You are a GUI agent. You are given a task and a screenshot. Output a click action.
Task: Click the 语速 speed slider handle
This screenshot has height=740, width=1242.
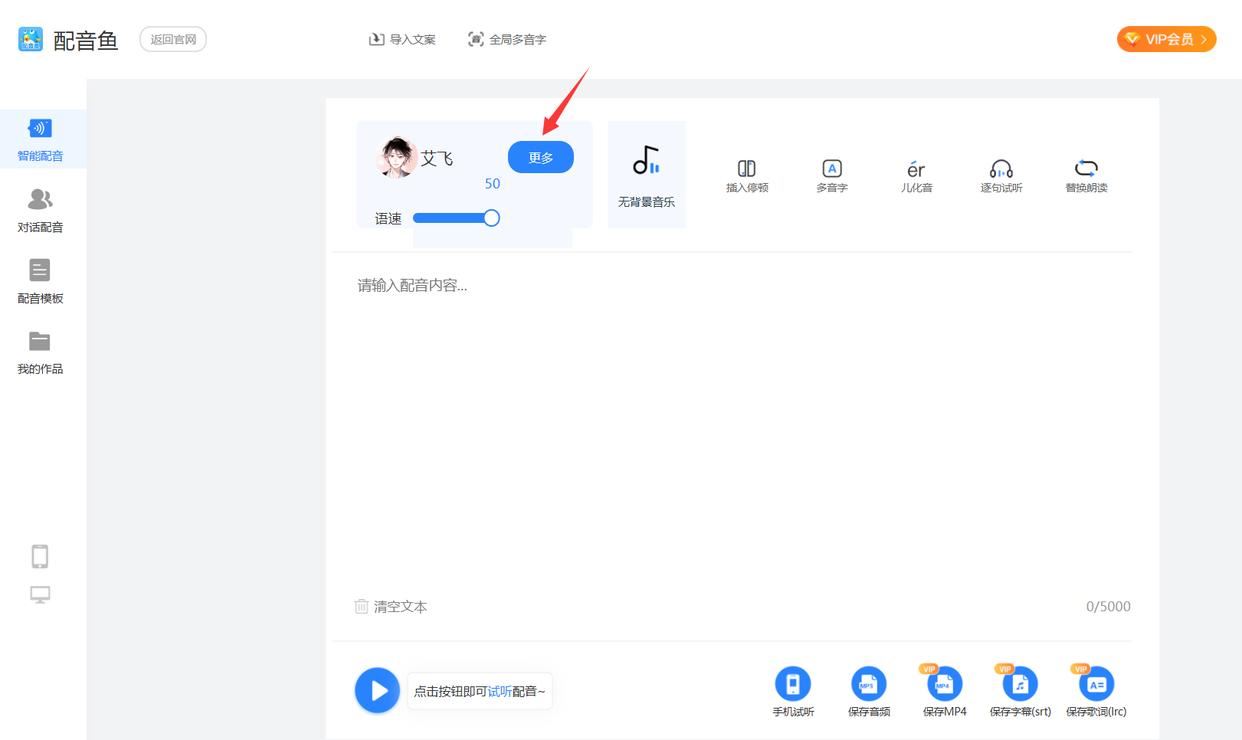pyautogui.click(x=491, y=218)
